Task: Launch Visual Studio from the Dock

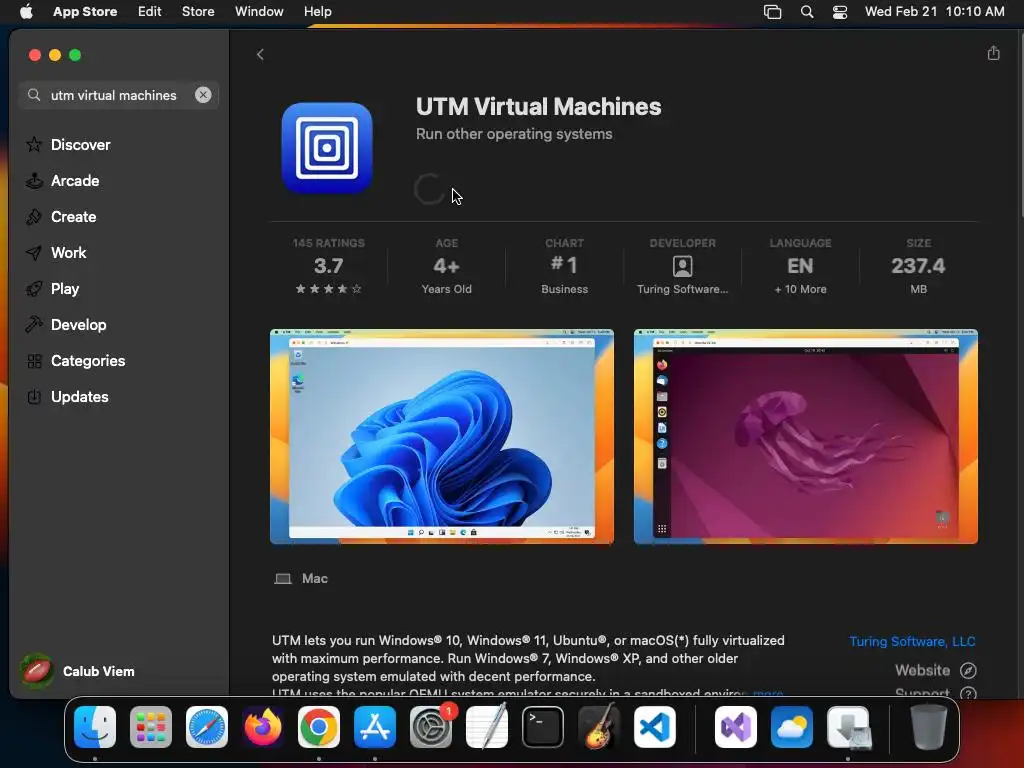Action: tap(736, 727)
